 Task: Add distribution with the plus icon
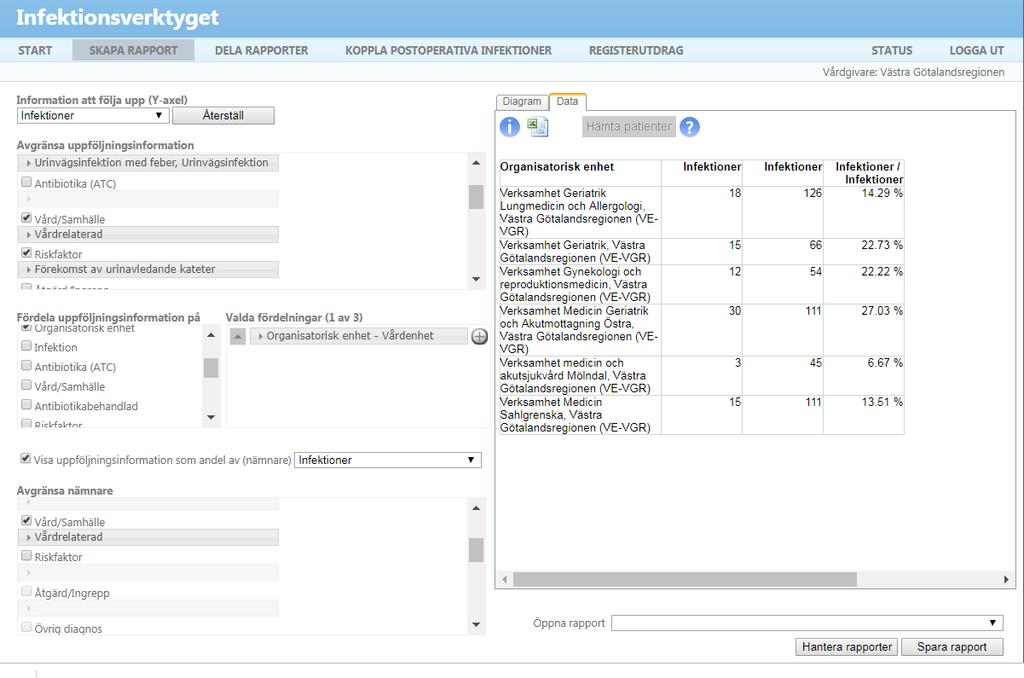479,336
